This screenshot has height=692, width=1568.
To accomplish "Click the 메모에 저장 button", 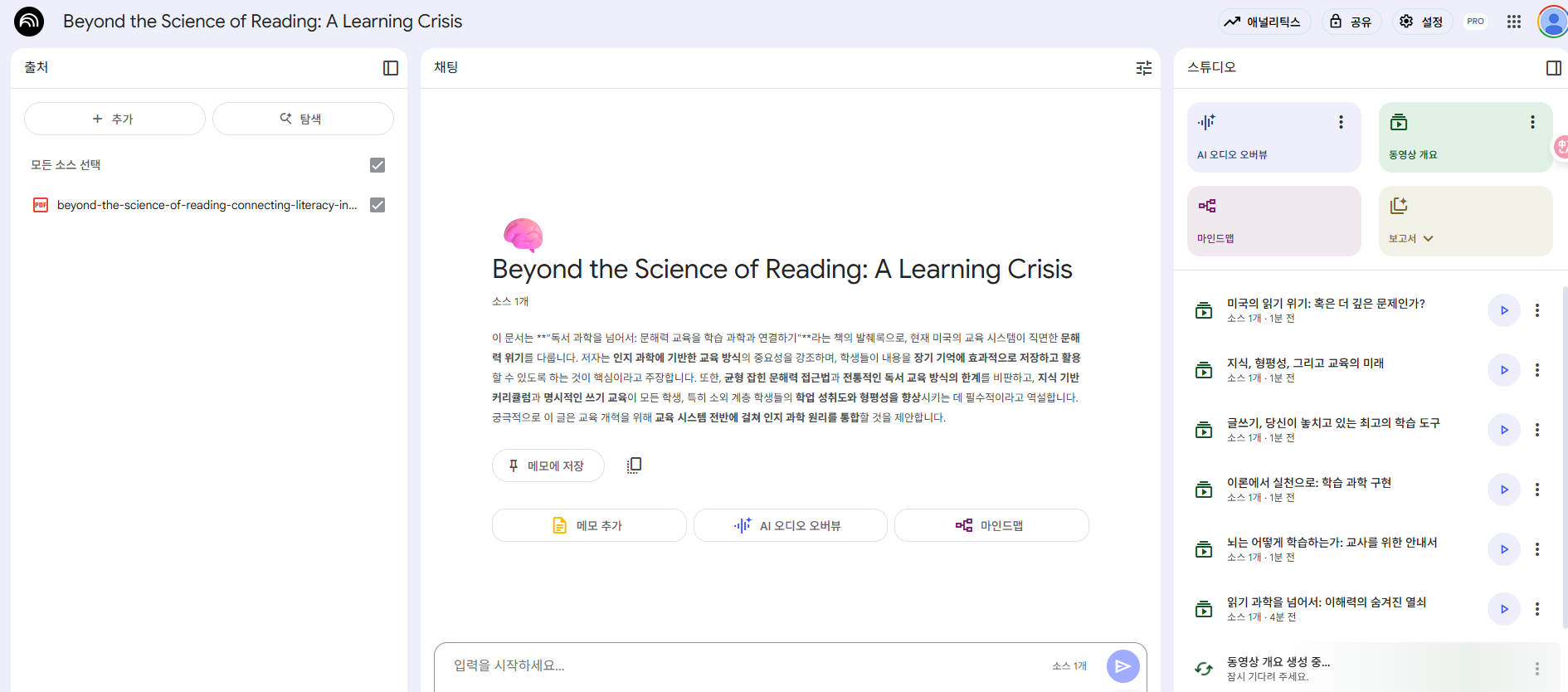I will [x=548, y=465].
